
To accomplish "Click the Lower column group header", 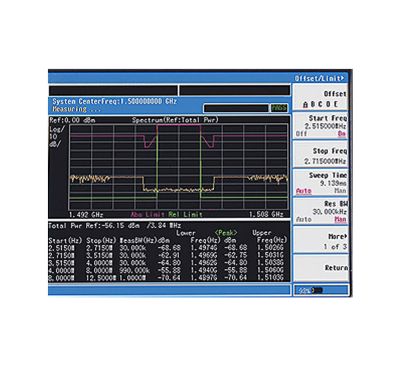I will pyautogui.click(x=186, y=233).
